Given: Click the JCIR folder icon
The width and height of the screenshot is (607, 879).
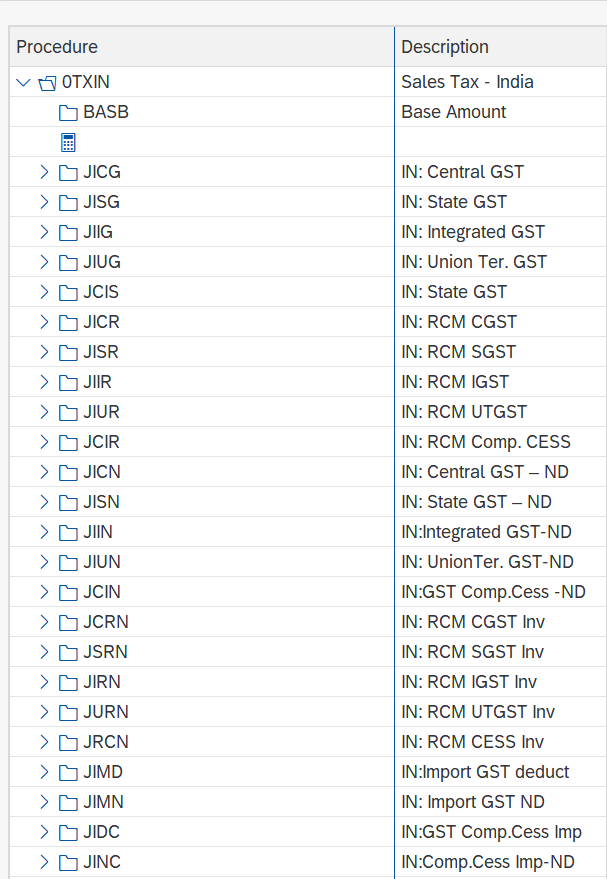Looking at the screenshot, I should tap(68, 442).
